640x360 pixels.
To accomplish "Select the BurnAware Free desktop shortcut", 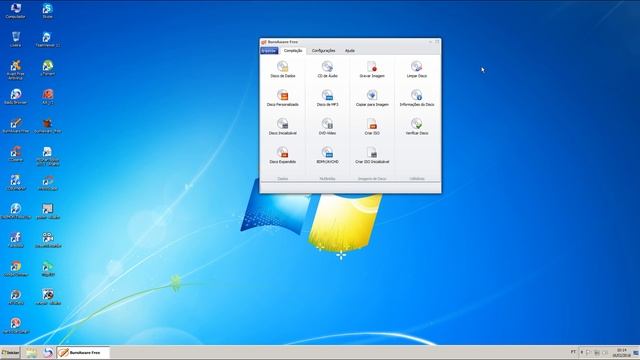I will pyautogui.click(x=16, y=126).
